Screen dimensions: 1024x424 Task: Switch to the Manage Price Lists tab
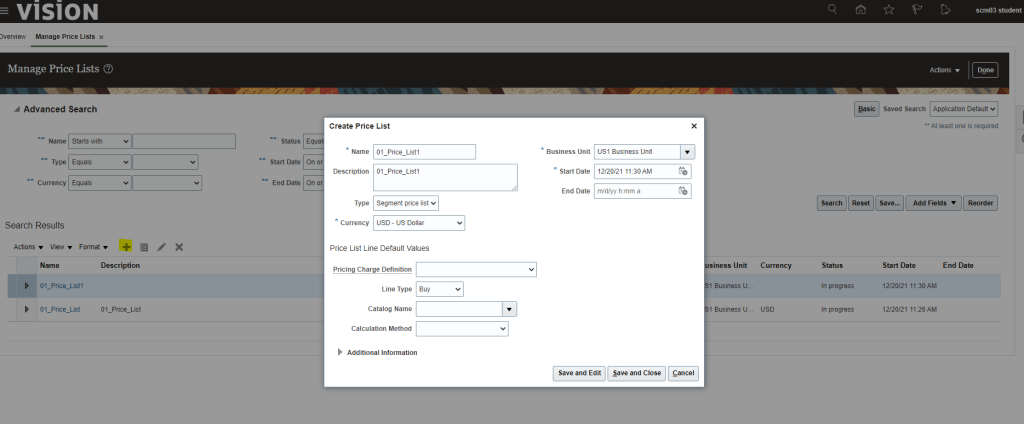click(66, 36)
